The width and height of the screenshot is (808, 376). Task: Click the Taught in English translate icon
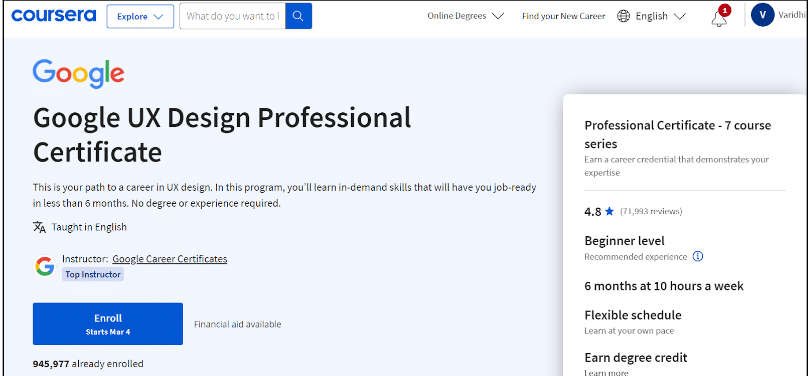click(39, 227)
